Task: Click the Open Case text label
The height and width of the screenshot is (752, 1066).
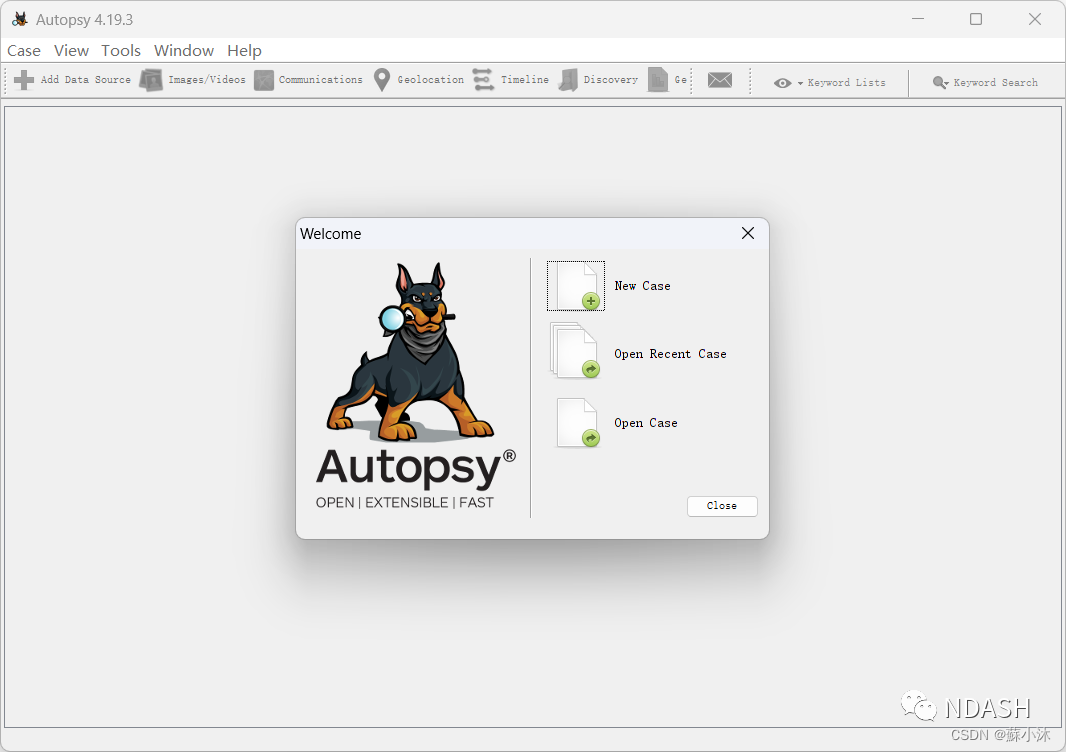Action: pos(646,423)
